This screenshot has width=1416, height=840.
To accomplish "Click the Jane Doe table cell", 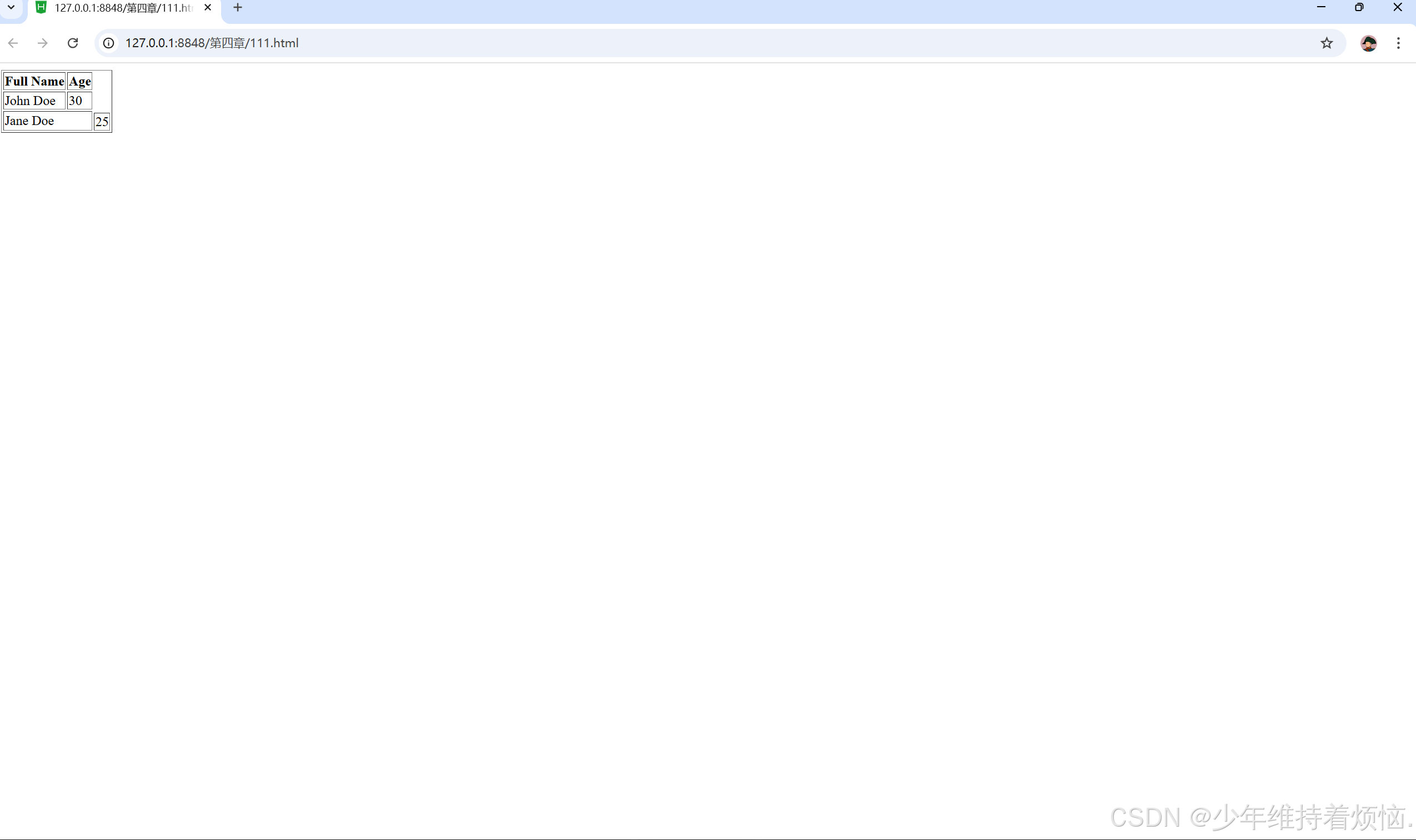I will (47, 121).
